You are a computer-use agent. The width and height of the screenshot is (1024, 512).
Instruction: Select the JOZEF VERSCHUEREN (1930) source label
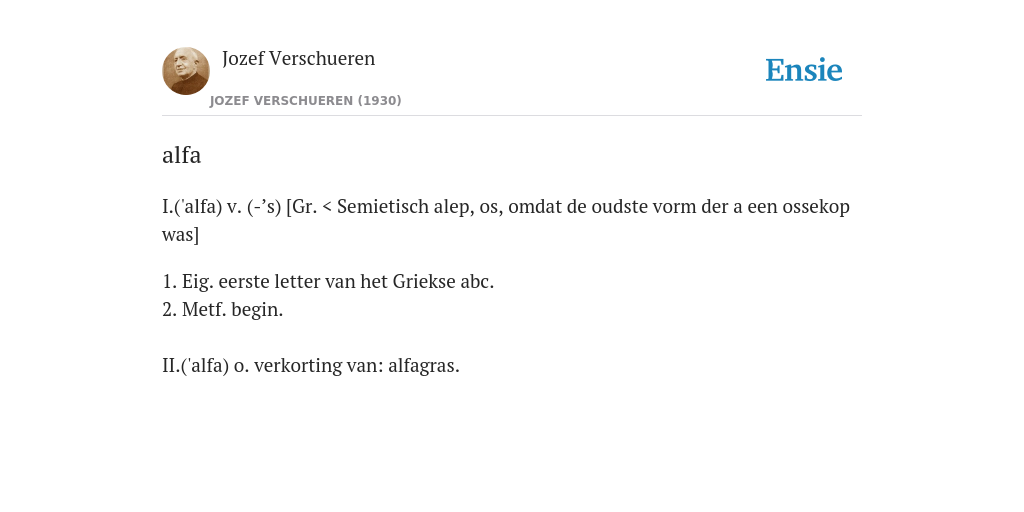[x=305, y=101]
